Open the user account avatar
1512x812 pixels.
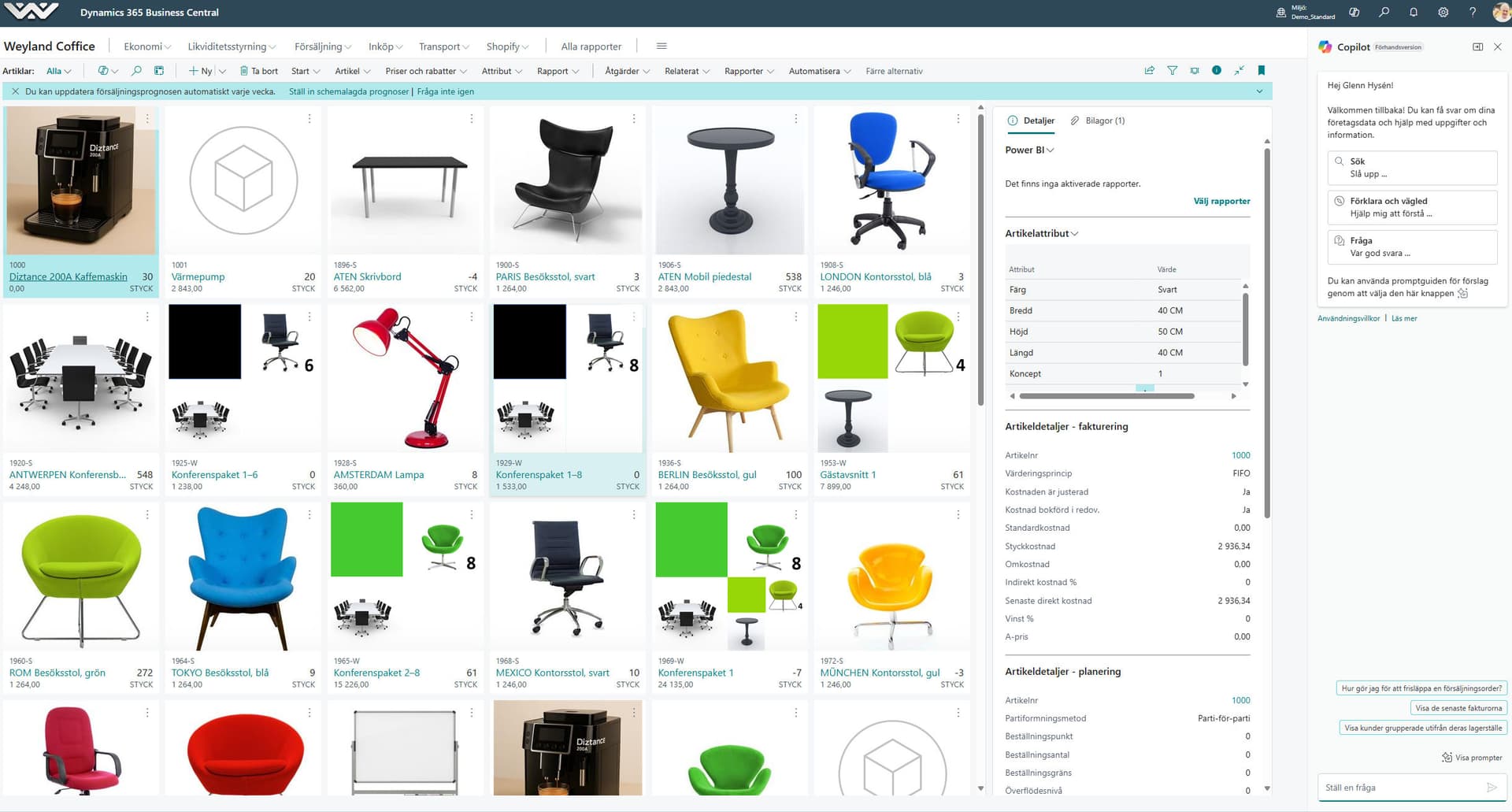click(x=1501, y=13)
